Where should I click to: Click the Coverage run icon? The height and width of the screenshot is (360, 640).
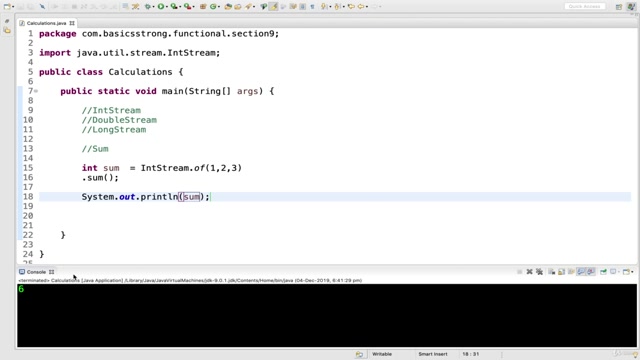tap(174, 7)
